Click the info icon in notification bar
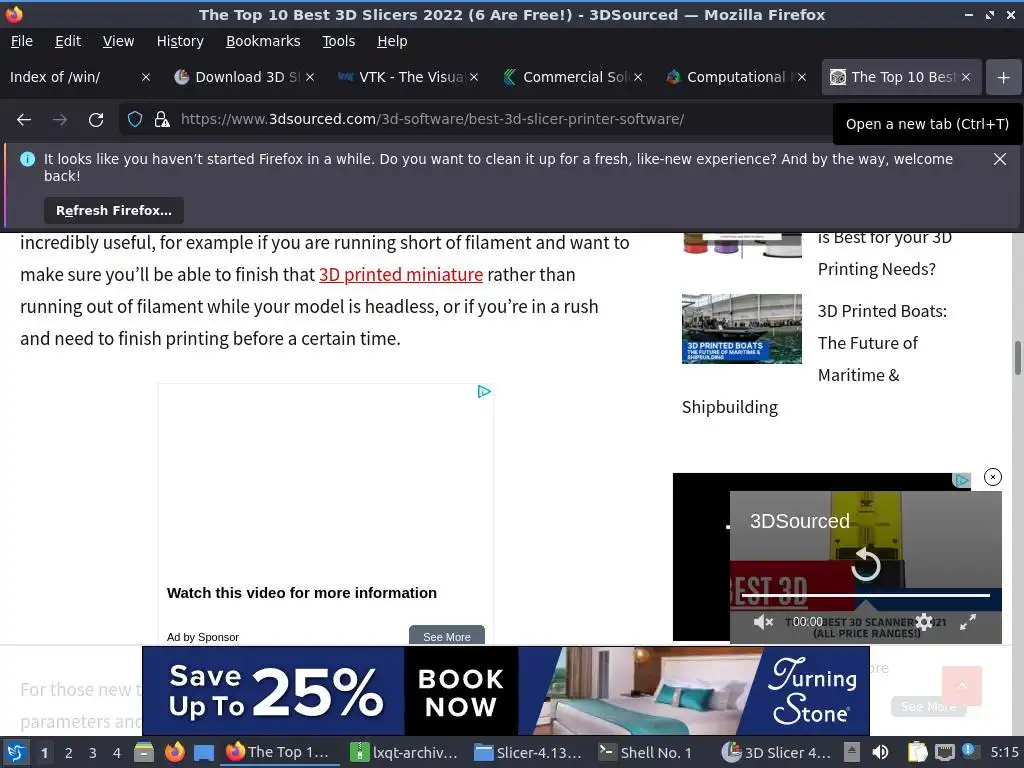 click(27, 159)
